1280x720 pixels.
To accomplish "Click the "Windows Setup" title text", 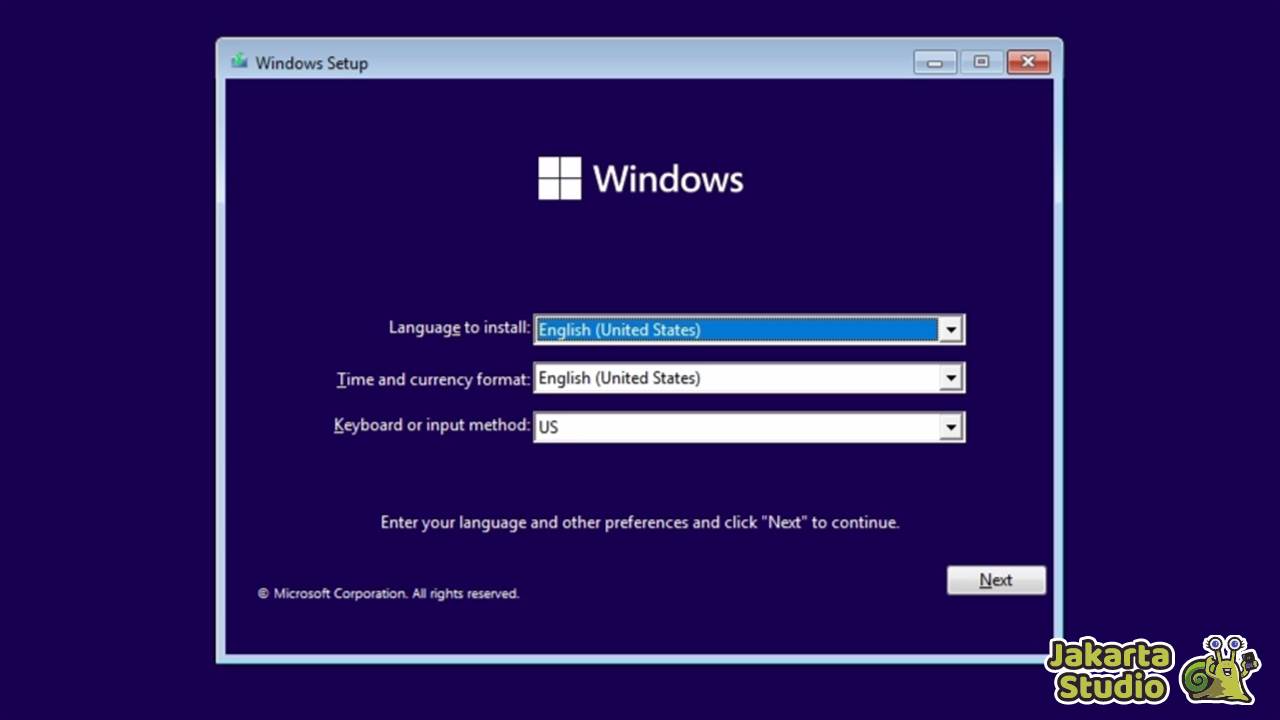I will pyautogui.click(x=311, y=62).
